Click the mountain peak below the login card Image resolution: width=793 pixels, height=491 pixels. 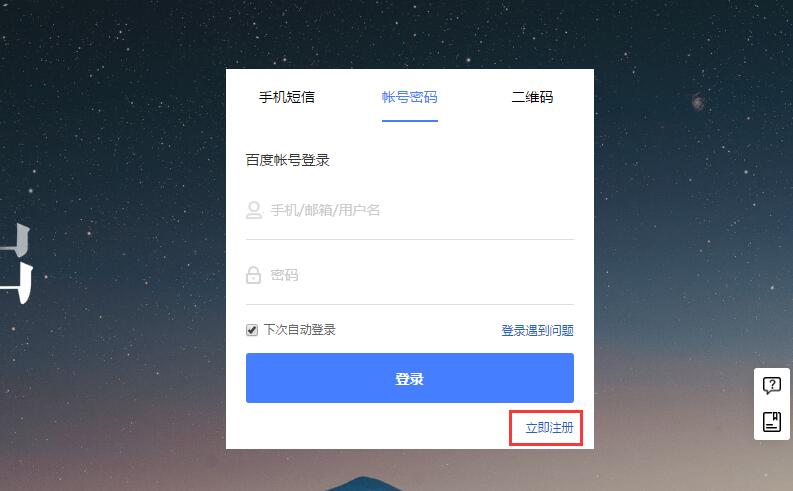(x=363, y=483)
